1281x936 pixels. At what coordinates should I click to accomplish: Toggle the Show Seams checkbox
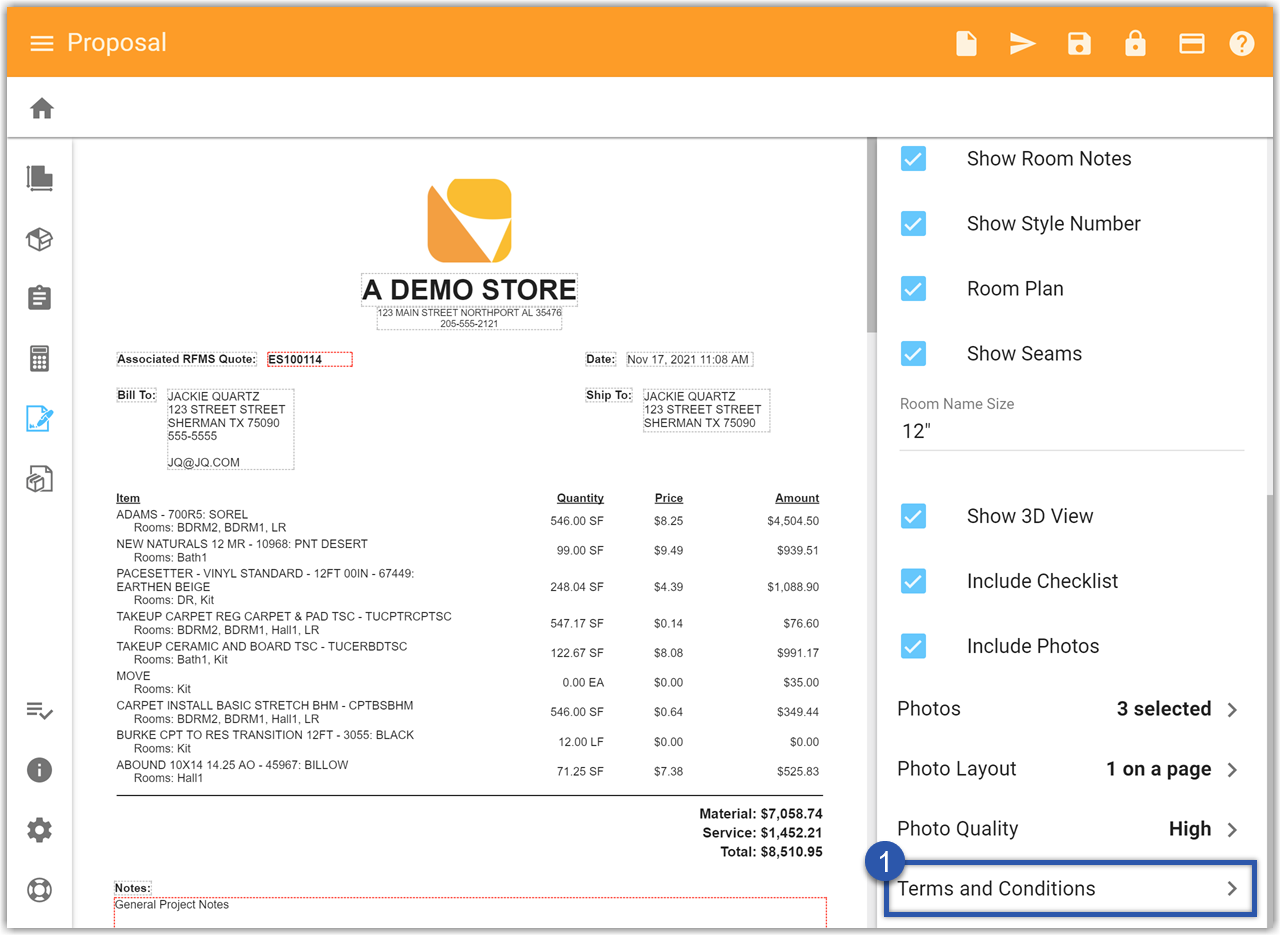[x=913, y=353]
